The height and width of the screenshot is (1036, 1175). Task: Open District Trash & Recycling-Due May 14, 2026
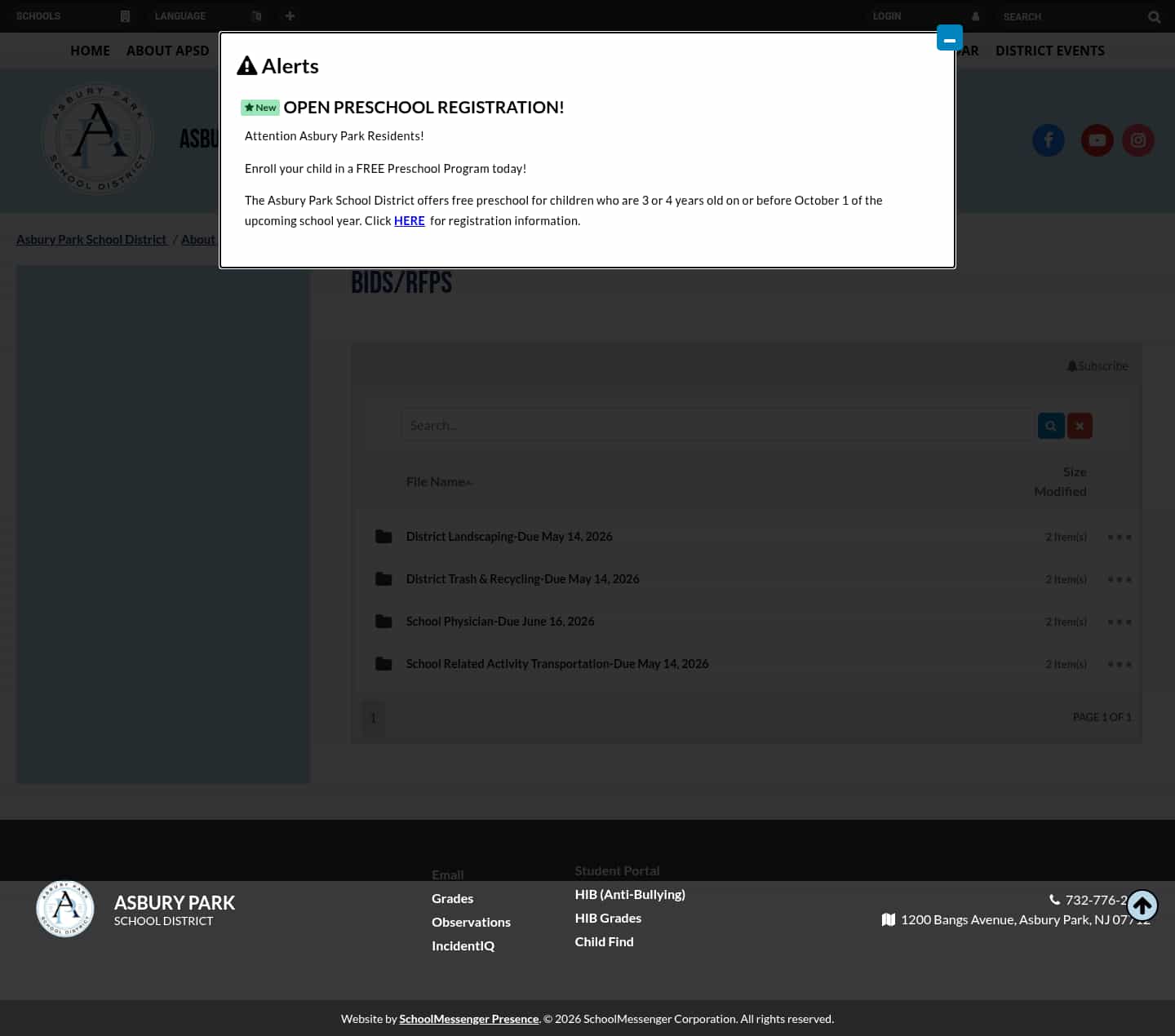[x=523, y=579]
